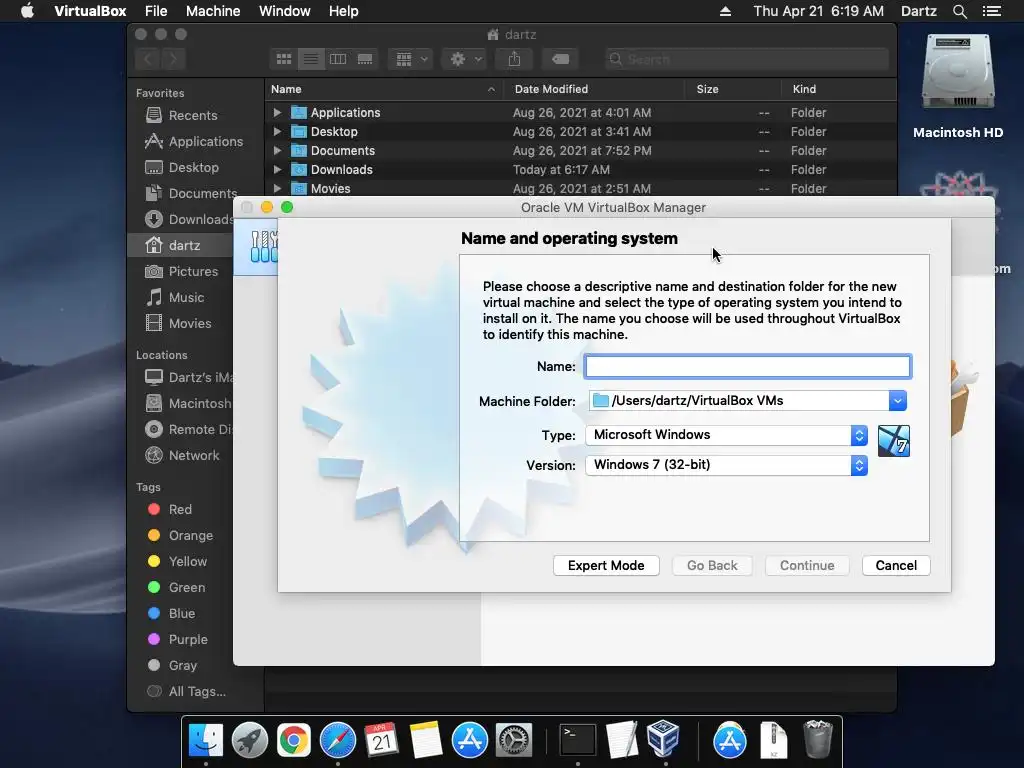The image size is (1024, 768).
Task: Click the Finder Search field
Action: 746,59
